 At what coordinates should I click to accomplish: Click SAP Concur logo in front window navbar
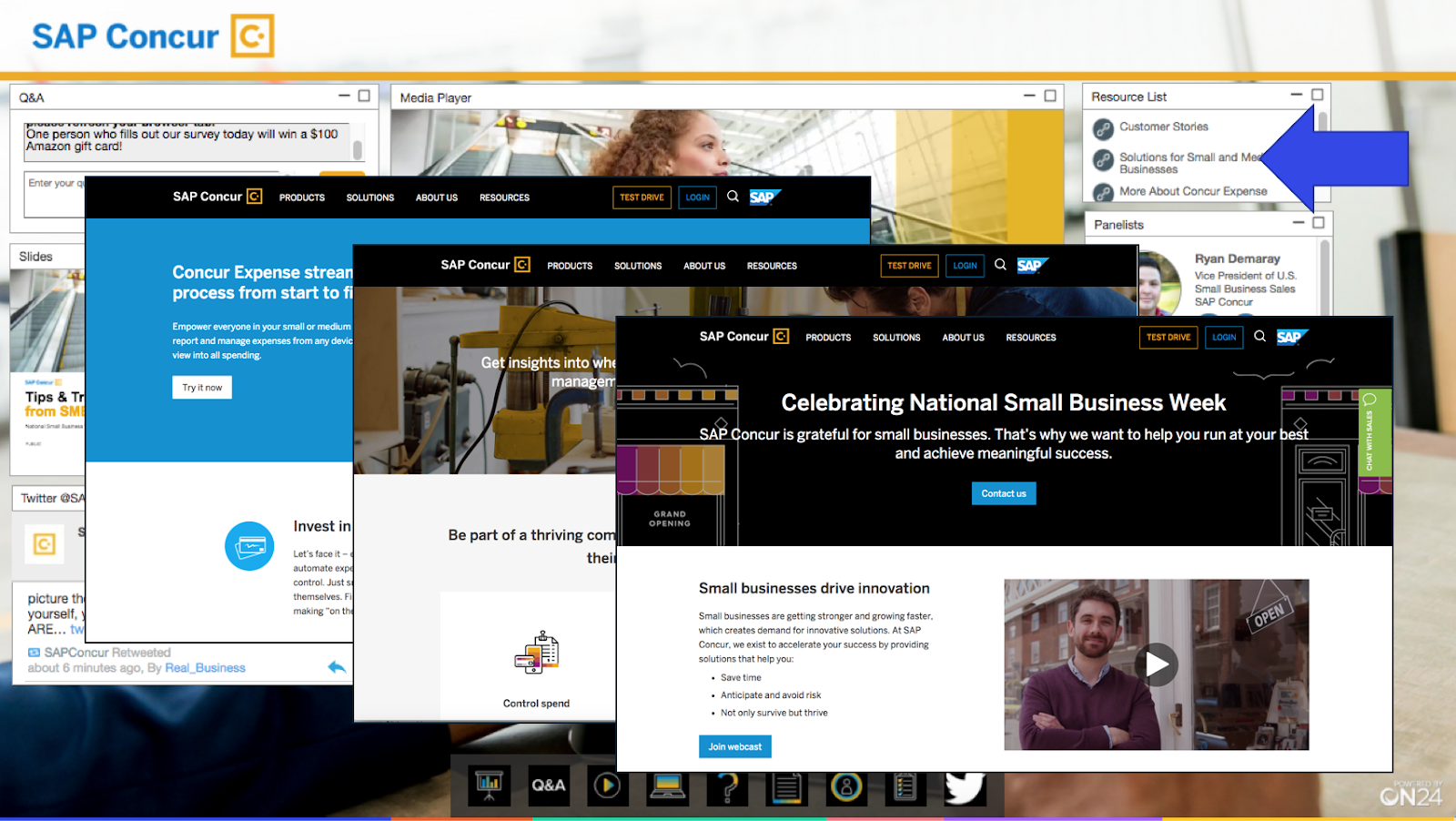744,337
